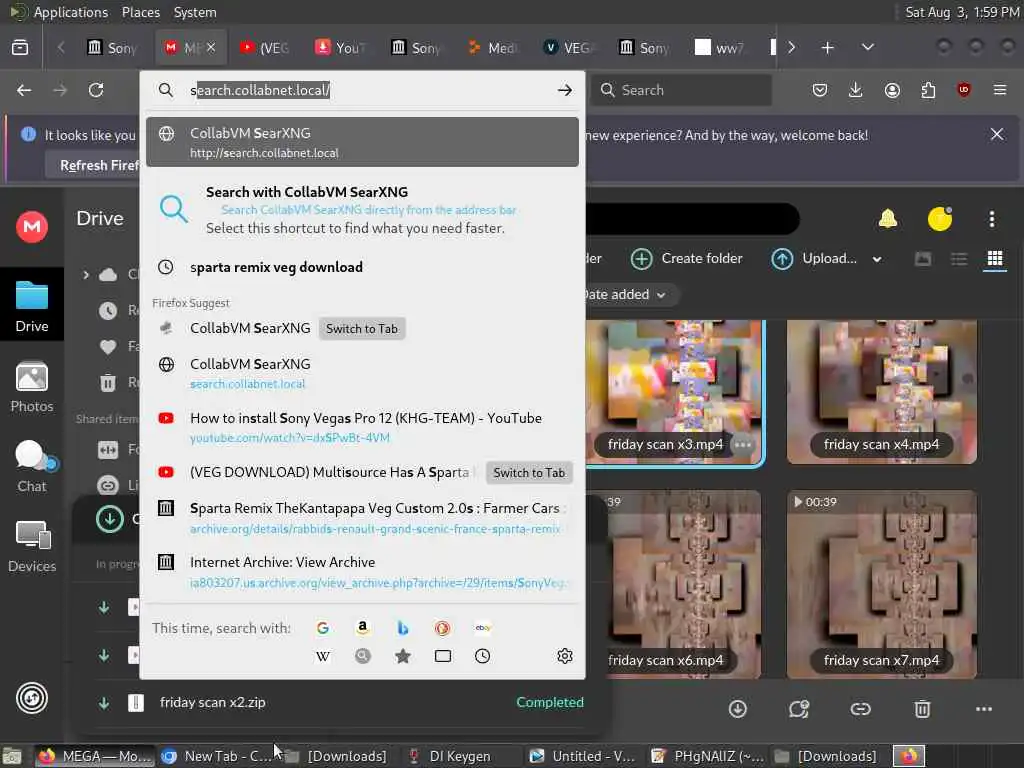
Task: Open options dots on friday scan x3.mp4
Action: click(743, 445)
